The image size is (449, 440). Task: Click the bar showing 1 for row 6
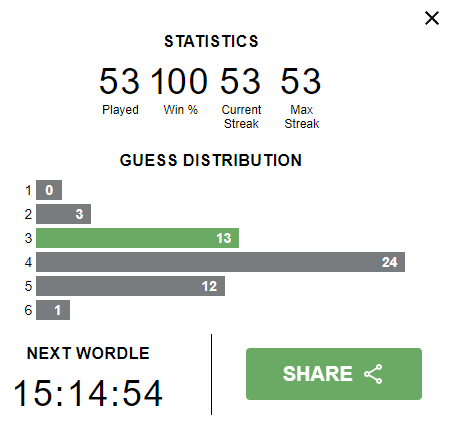coord(53,310)
